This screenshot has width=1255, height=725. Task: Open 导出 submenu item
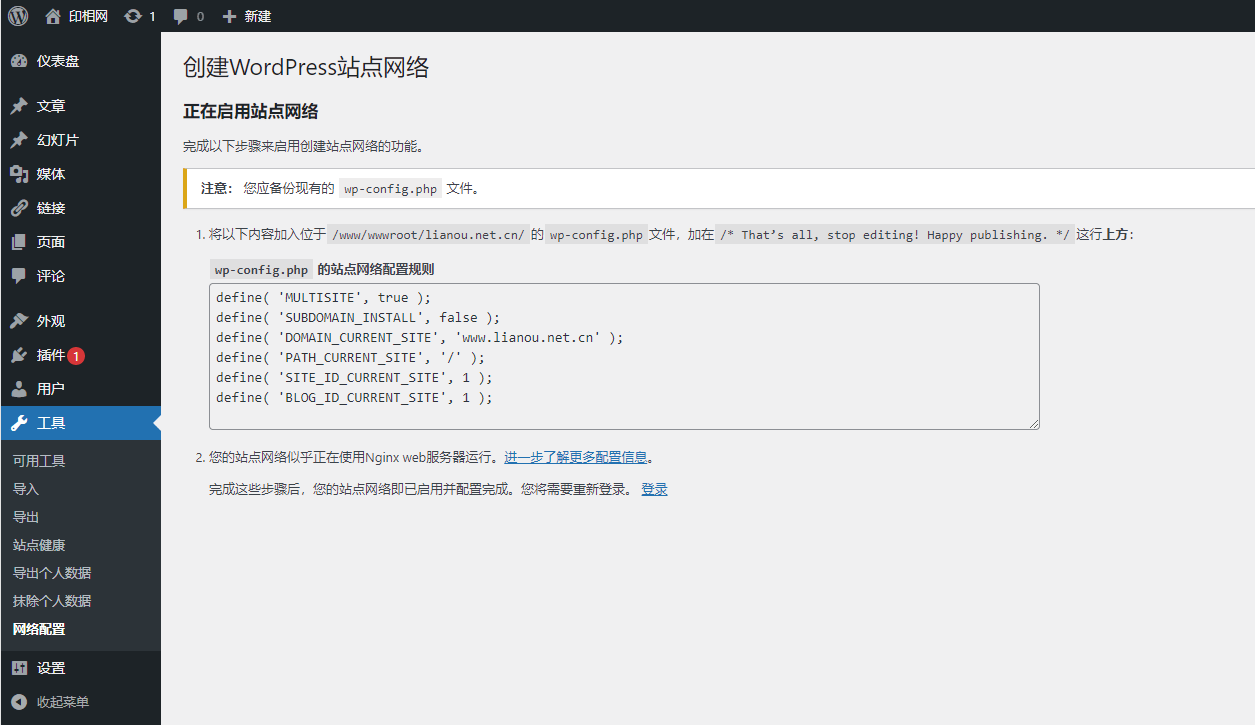[26, 517]
